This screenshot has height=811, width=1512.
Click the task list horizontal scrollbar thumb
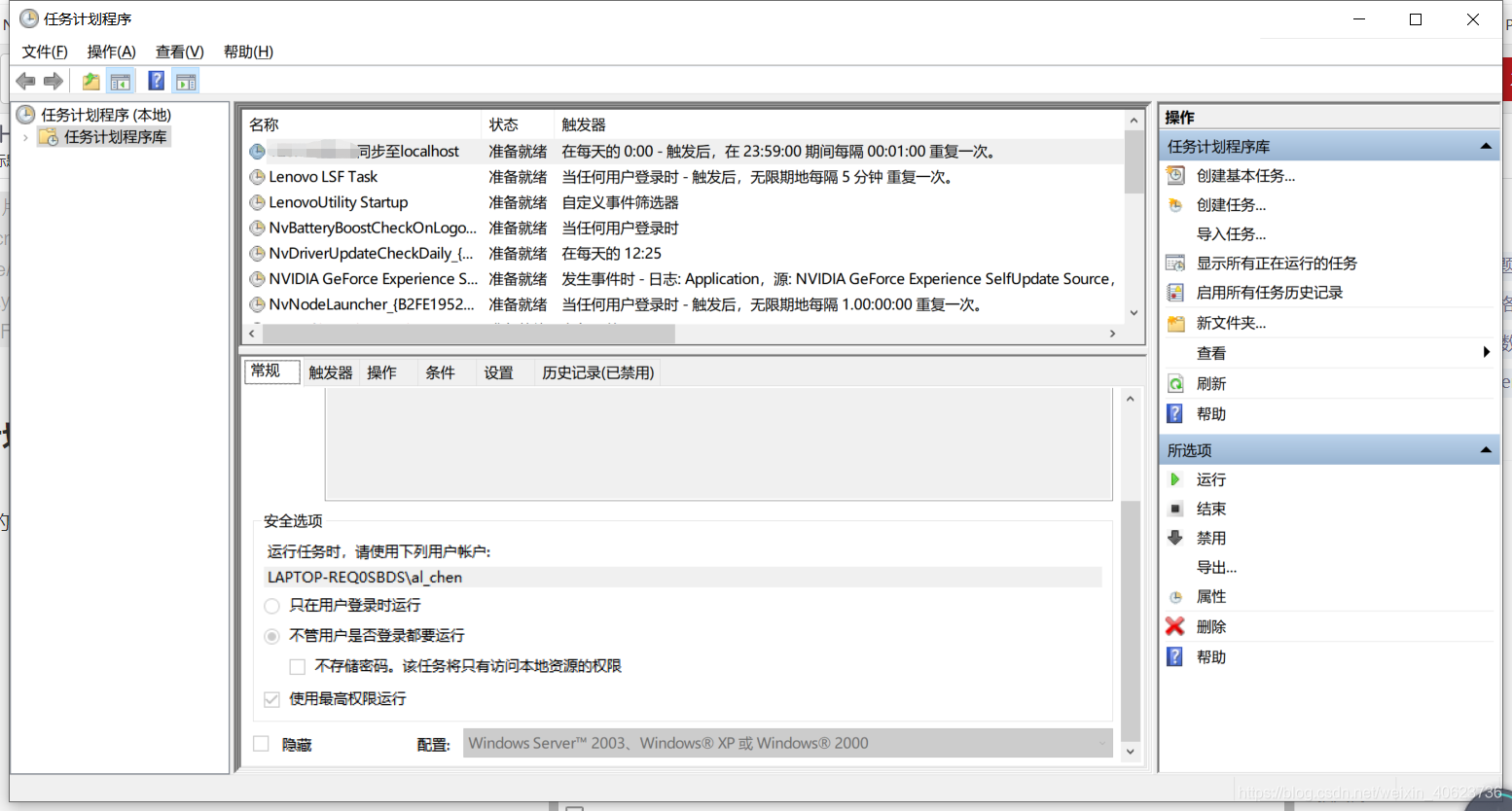tap(468, 334)
